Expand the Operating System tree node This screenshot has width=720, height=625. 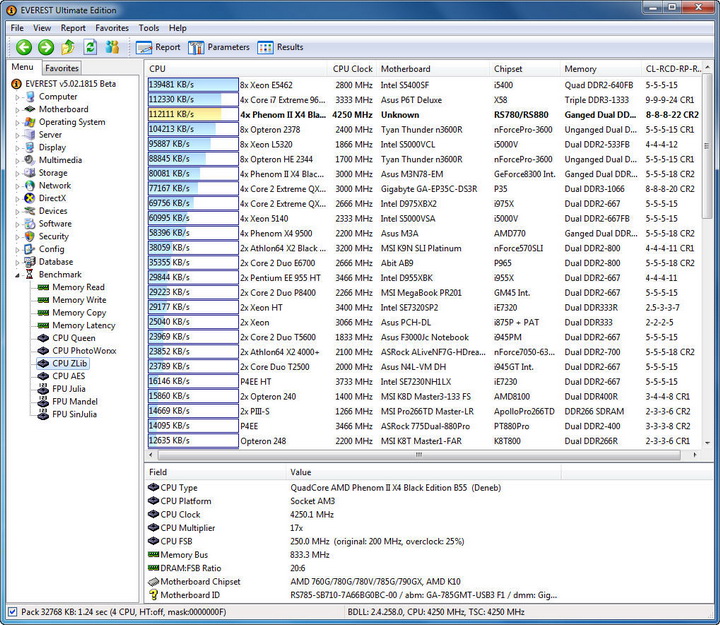click(17, 123)
